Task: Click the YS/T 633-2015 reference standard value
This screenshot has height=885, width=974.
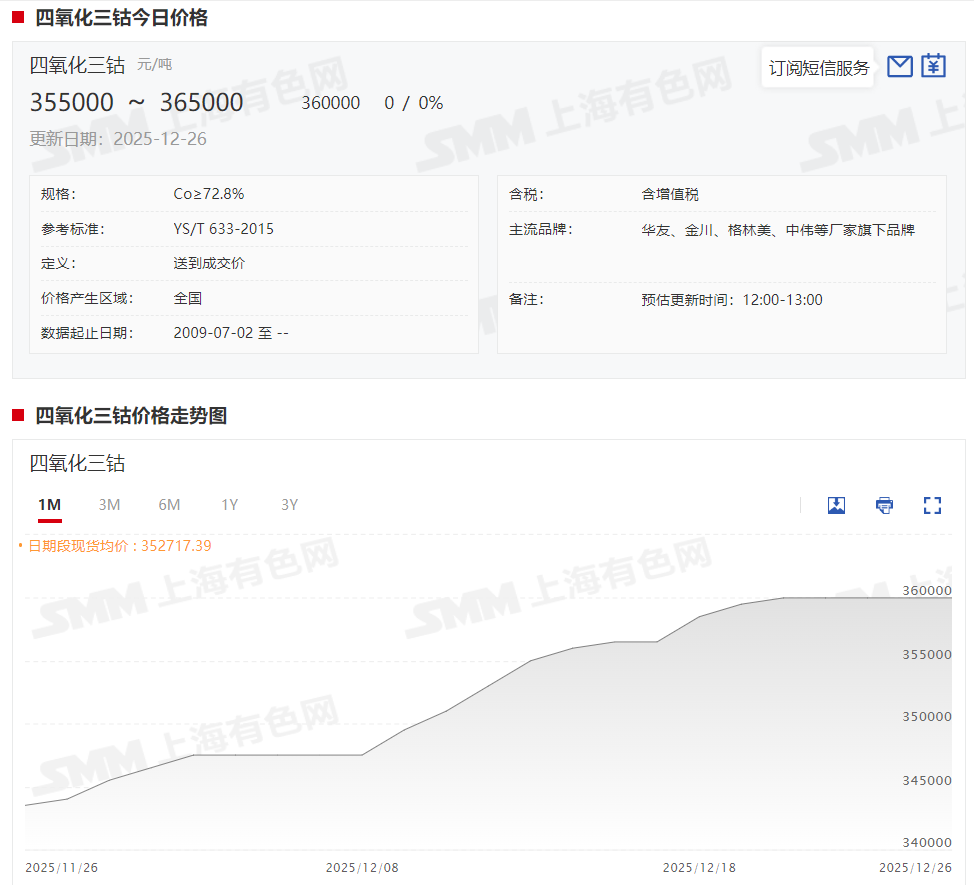Action: coord(223,229)
